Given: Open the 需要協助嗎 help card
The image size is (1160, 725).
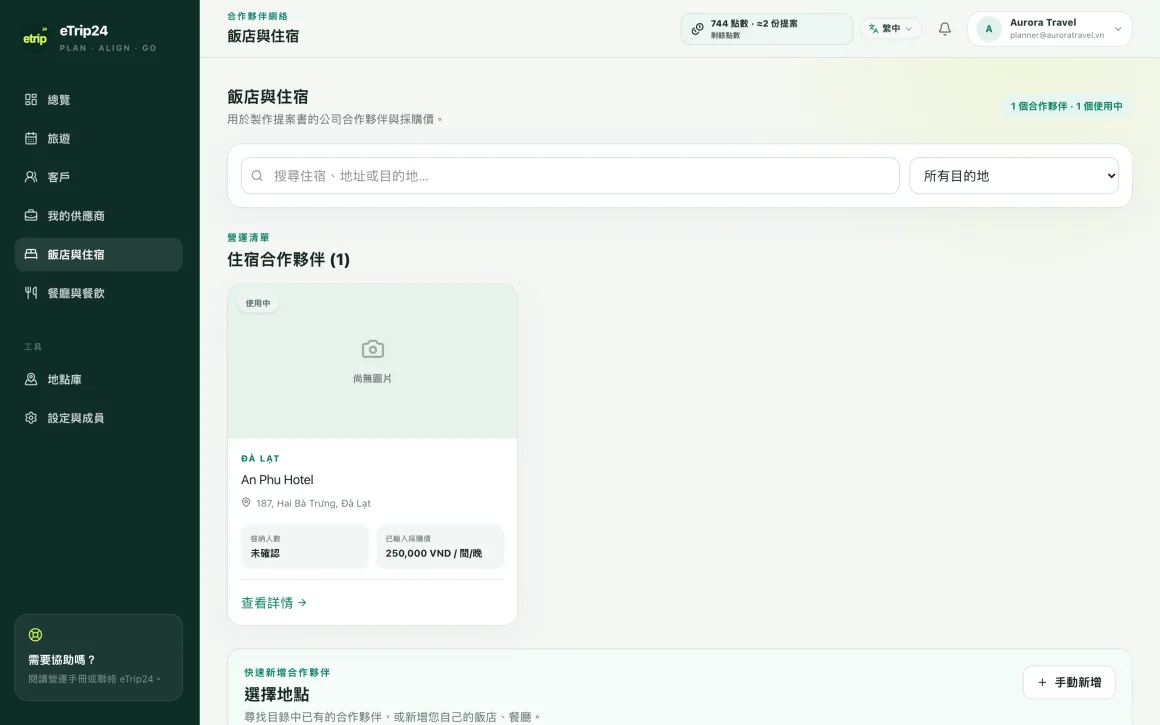Looking at the screenshot, I should [x=98, y=657].
